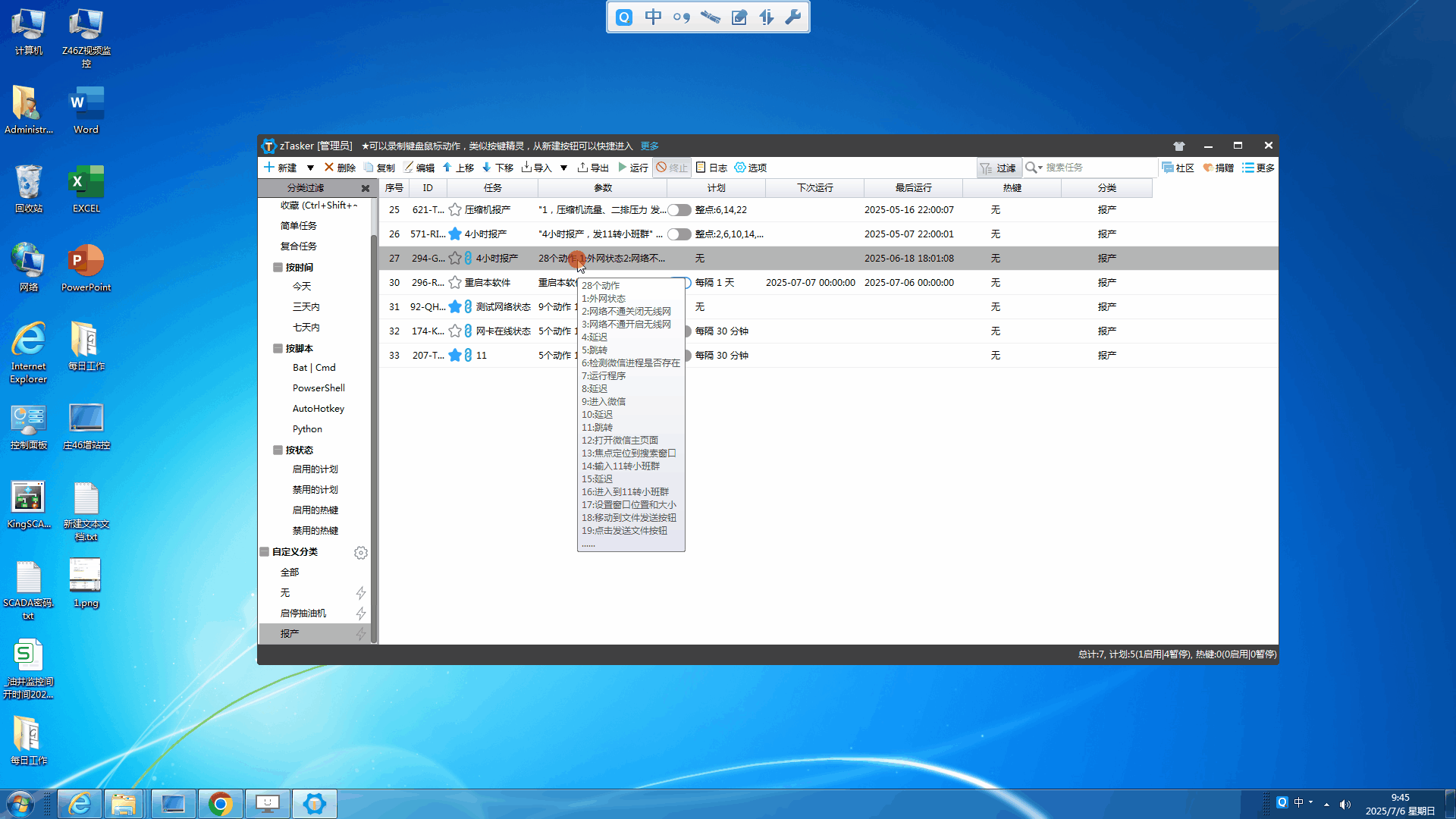Viewport: 1456px width, 819px height.
Task: Star the 重启本软件 task
Action: [x=455, y=282]
